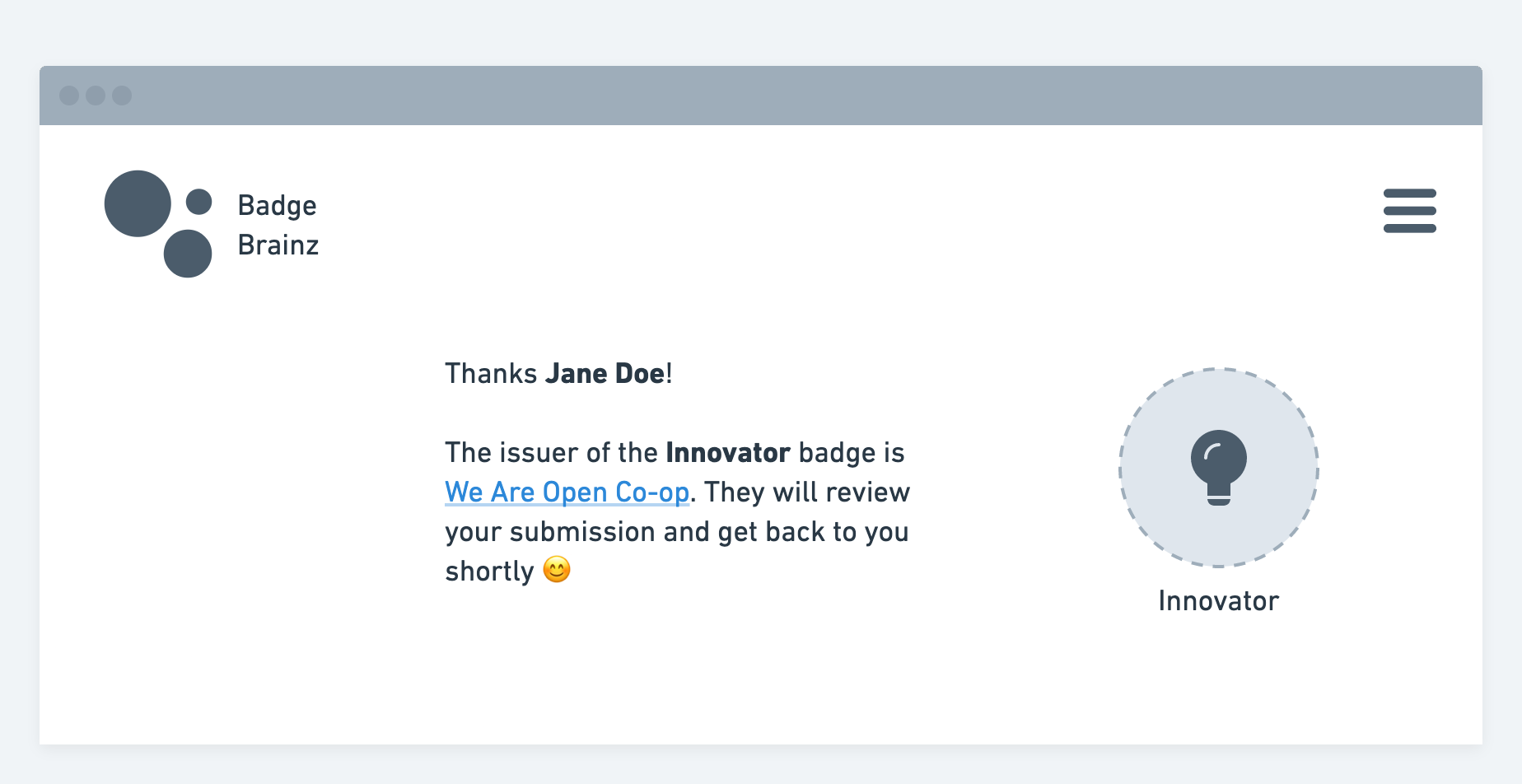Click the large circle in Badge Brainz logo
Image resolution: width=1522 pixels, height=784 pixels.
click(x=138, y=203)
